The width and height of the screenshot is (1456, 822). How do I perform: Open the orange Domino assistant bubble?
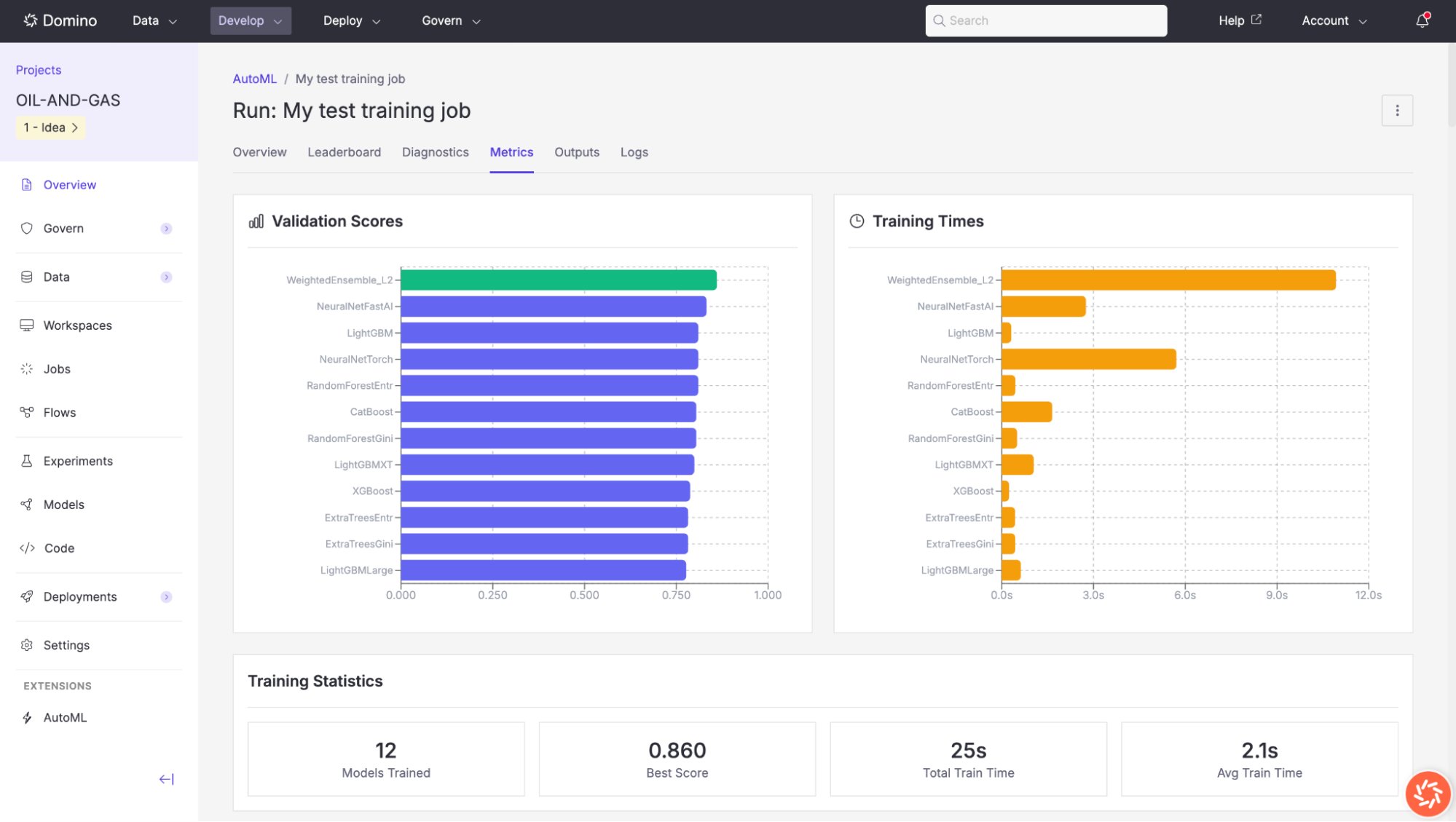point(1428,794)
